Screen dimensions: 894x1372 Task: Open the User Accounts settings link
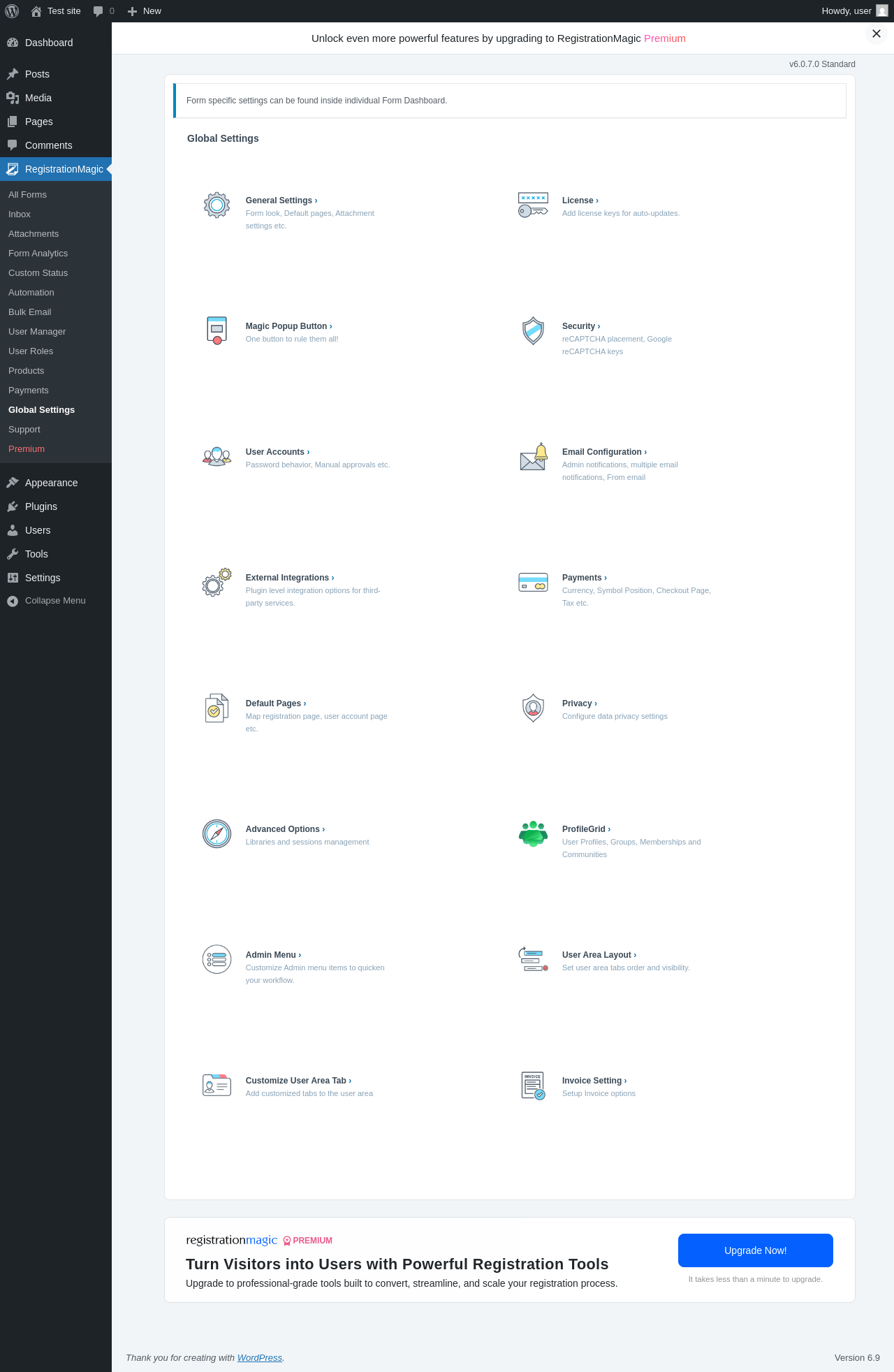(277, 452)
